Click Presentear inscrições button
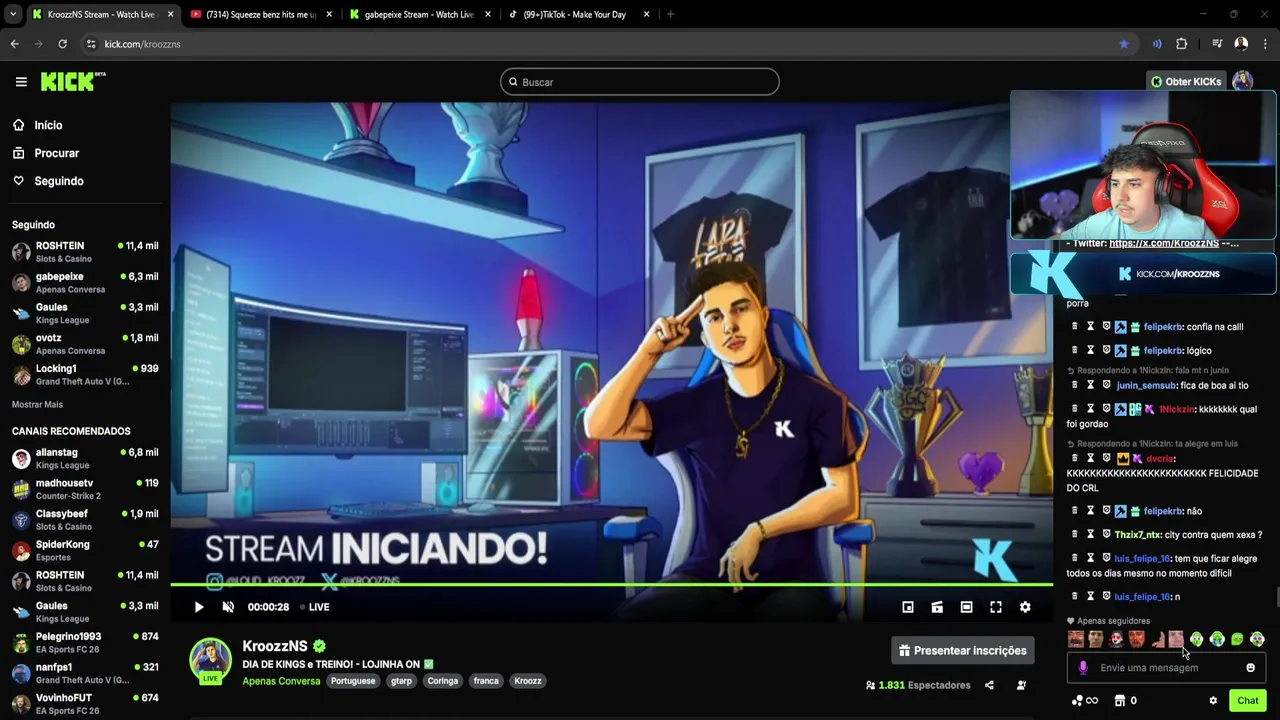The height and width of the screenshot is (720, 1280). pos(963,650)
